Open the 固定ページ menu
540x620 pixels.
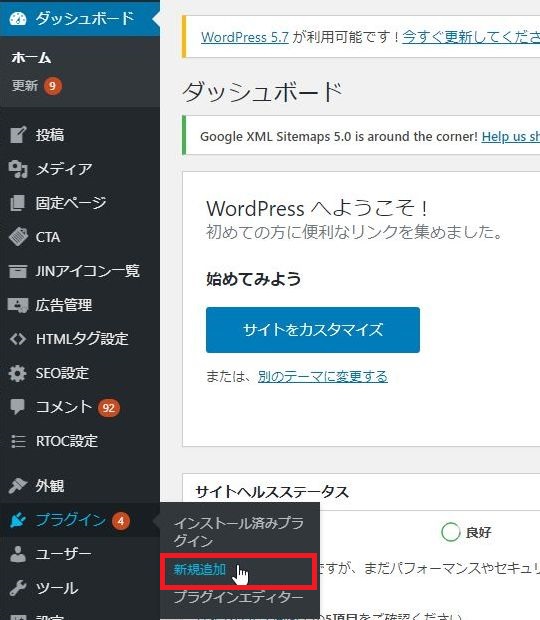click(x=80, y=203)
